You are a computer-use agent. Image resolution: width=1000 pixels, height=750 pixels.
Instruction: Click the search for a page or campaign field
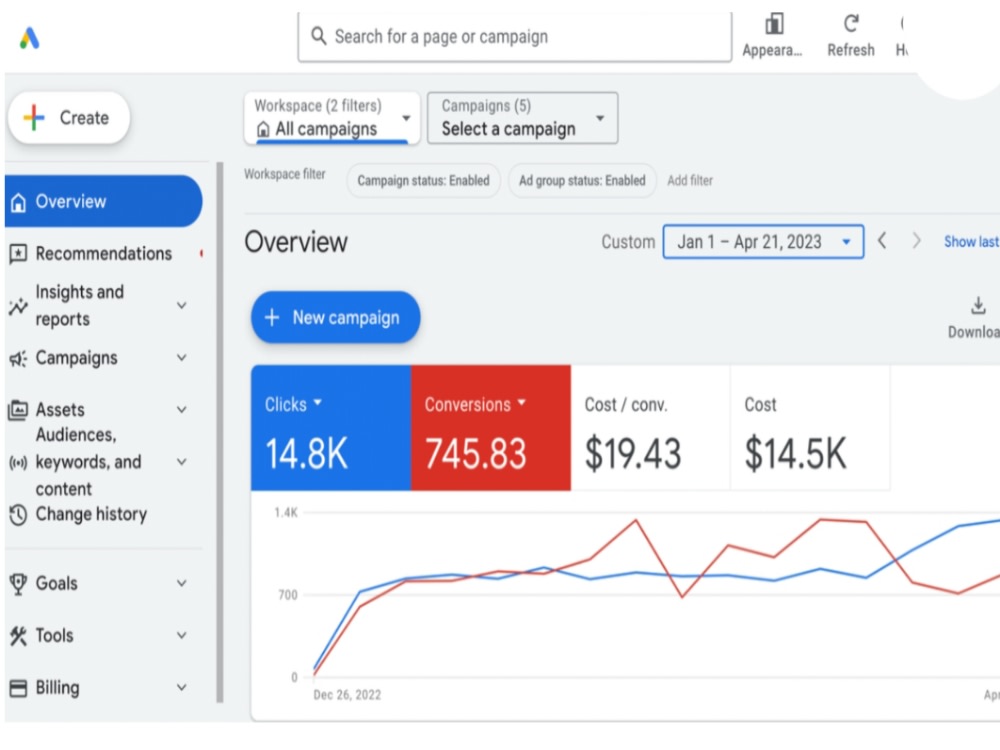515,36
